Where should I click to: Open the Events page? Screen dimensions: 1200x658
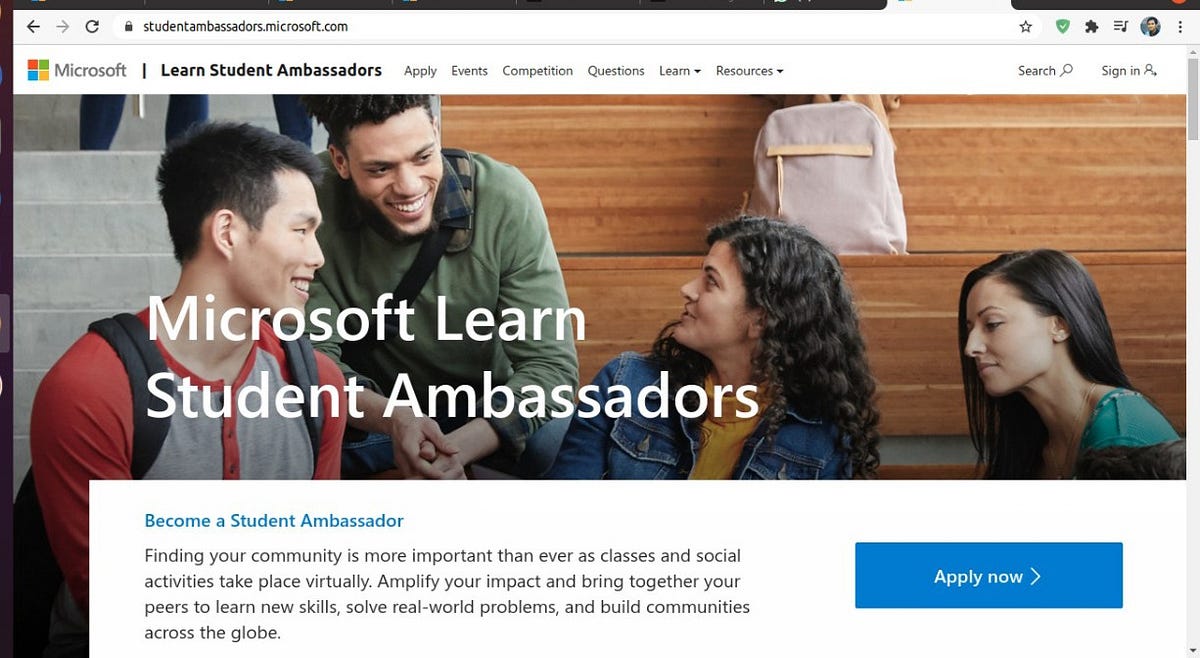click(x=469, y=71)
